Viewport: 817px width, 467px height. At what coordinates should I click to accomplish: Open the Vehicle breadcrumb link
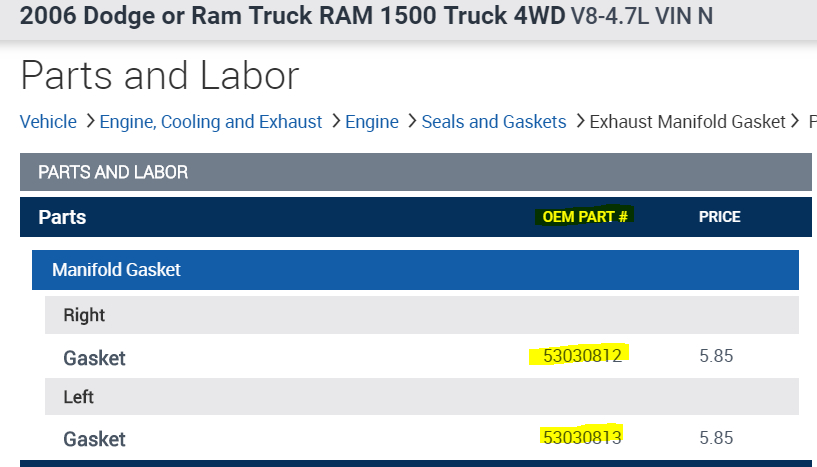[48, 122]
